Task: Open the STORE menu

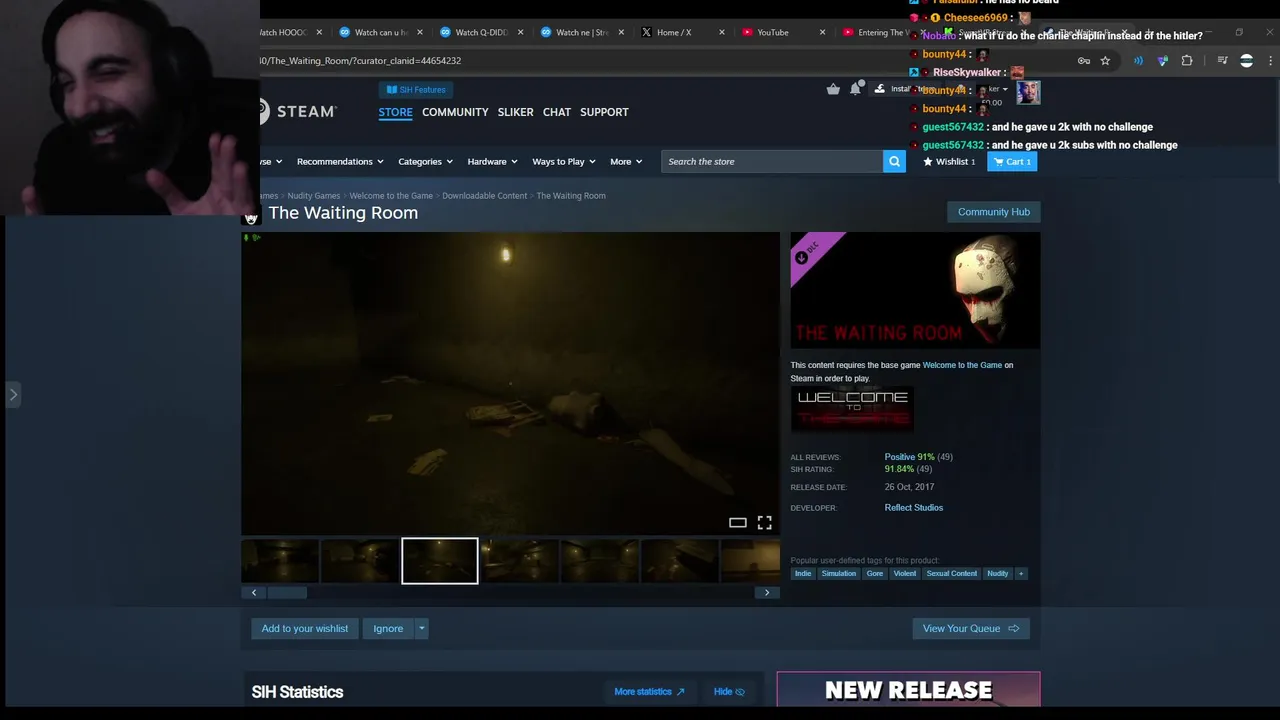Action: pos(395,112)
